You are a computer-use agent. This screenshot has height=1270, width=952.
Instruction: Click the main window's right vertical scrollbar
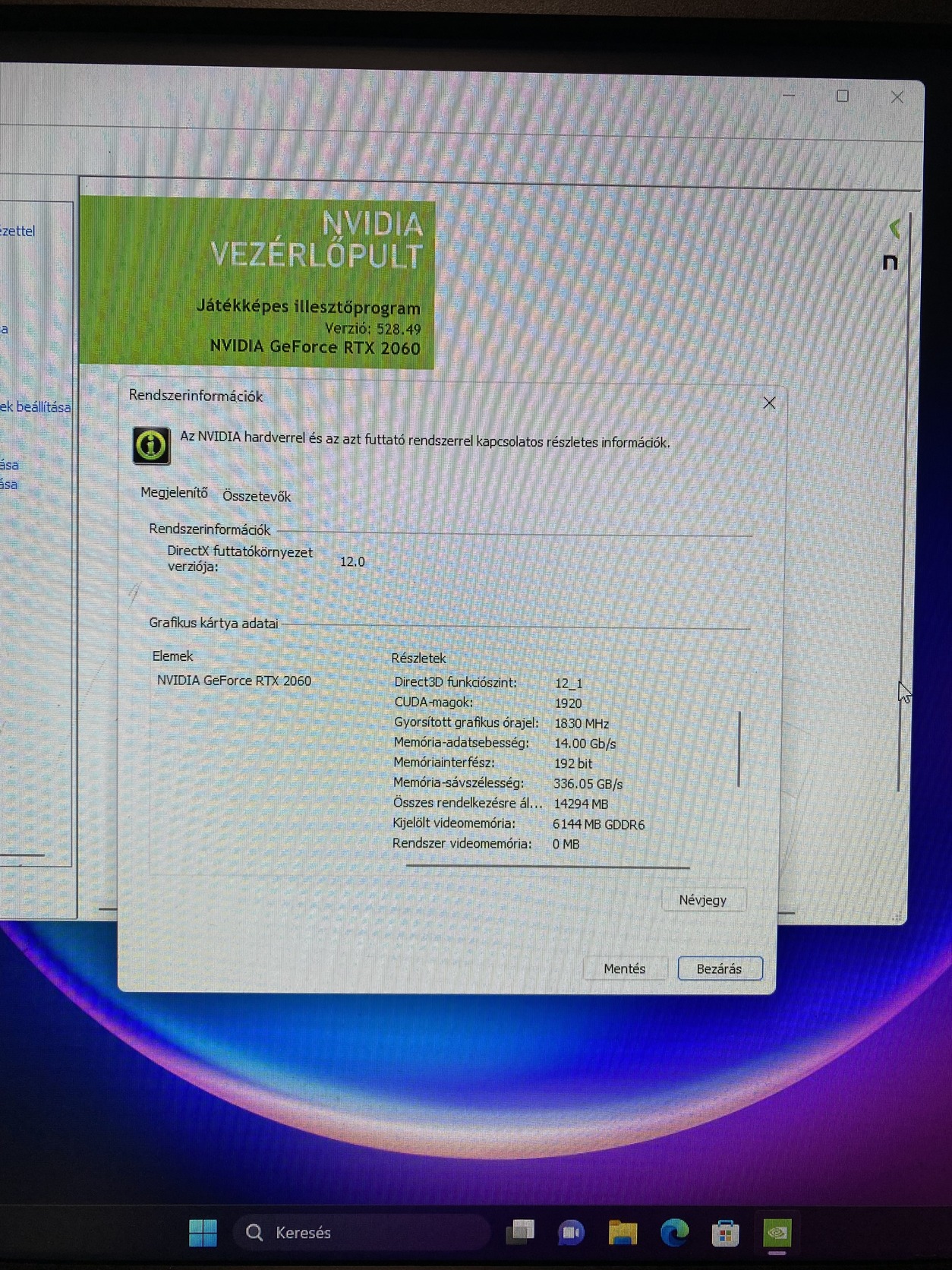[x=903, y=501]
